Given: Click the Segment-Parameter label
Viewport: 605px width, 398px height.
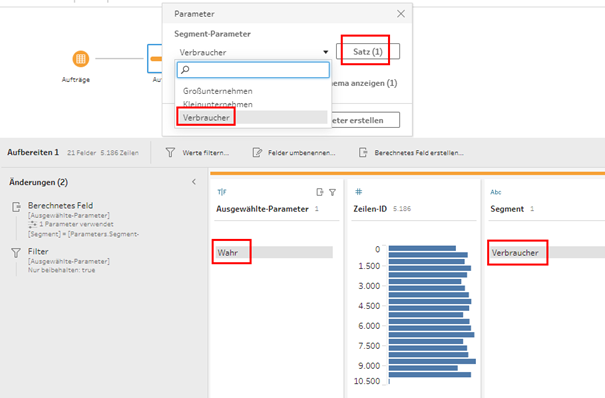Looking at the screenshot, I should [212, 34].
